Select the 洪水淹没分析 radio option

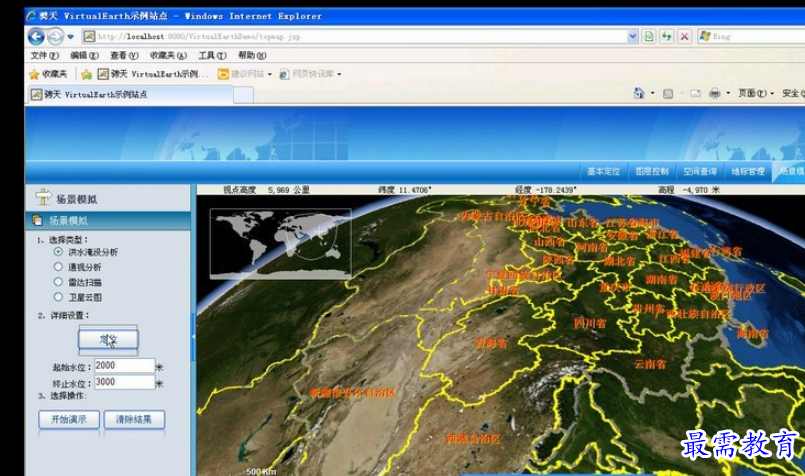(x=59, y=252)
